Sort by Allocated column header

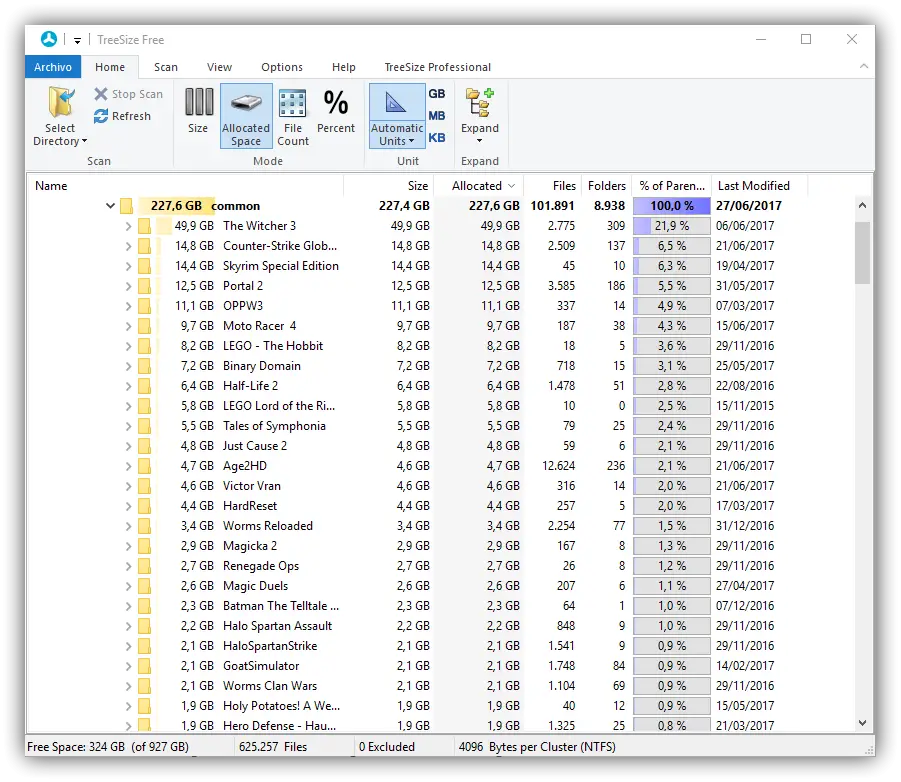click(x=478, y=186)
